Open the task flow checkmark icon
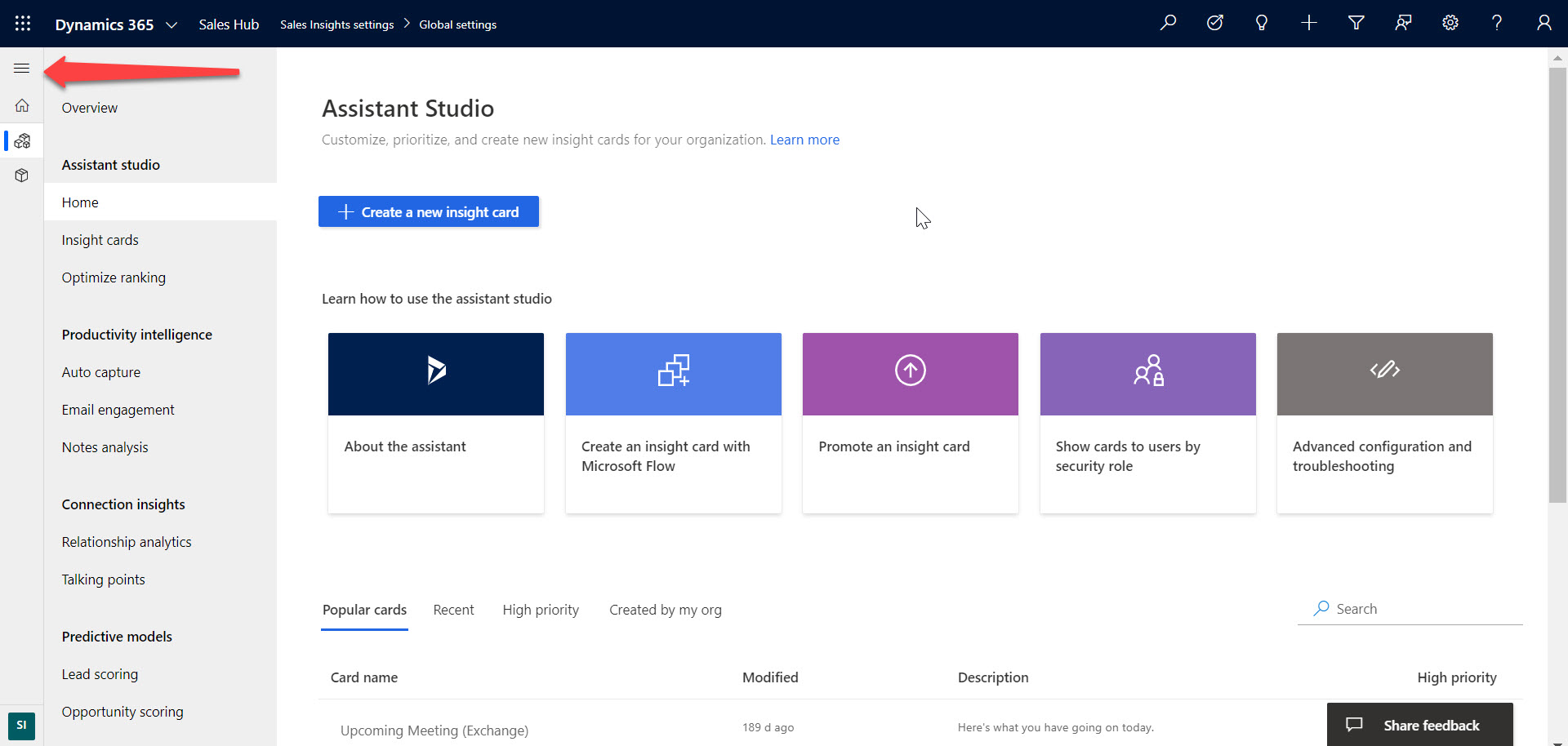This screenshot has width=1568, height=746. pos(1215,23)
